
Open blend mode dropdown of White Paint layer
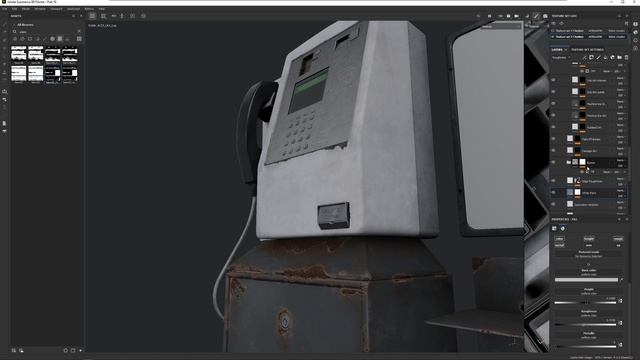(x=620, y=190)
